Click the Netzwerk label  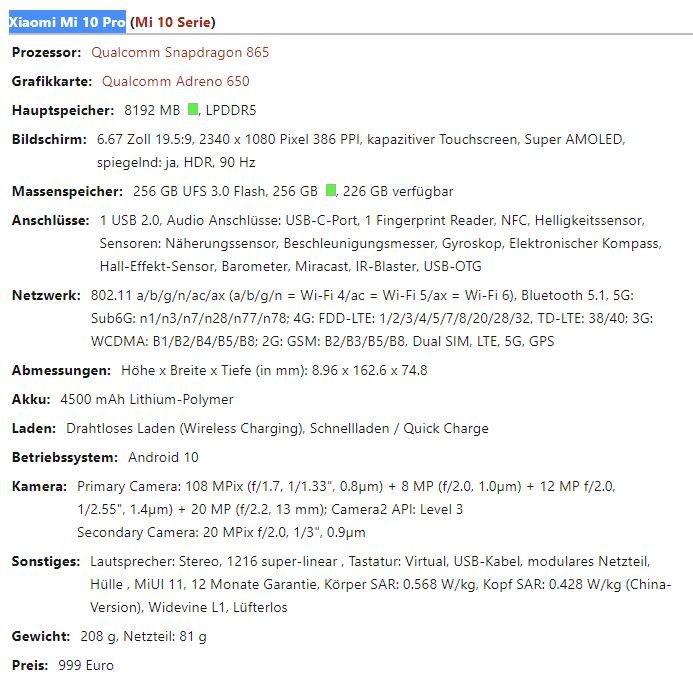click(x=46, y=295)
